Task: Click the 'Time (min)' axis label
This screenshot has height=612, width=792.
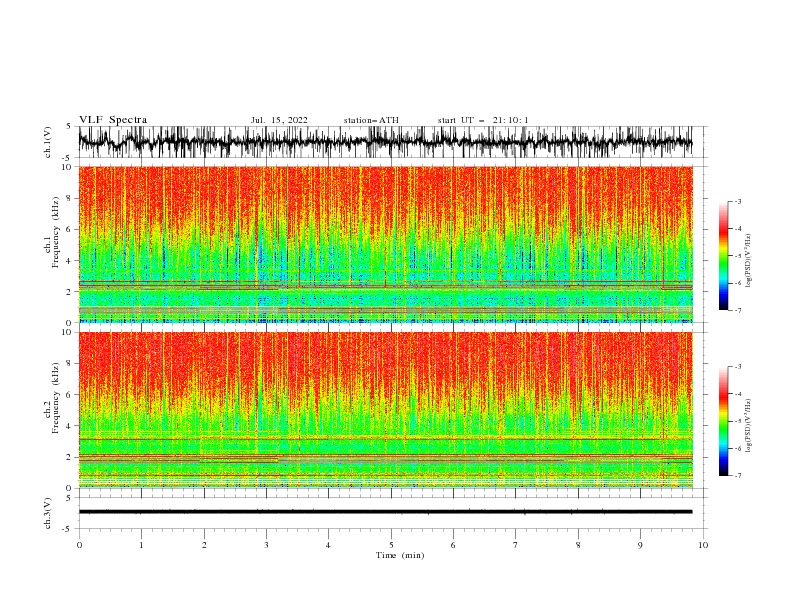Action: click(400, 555)
